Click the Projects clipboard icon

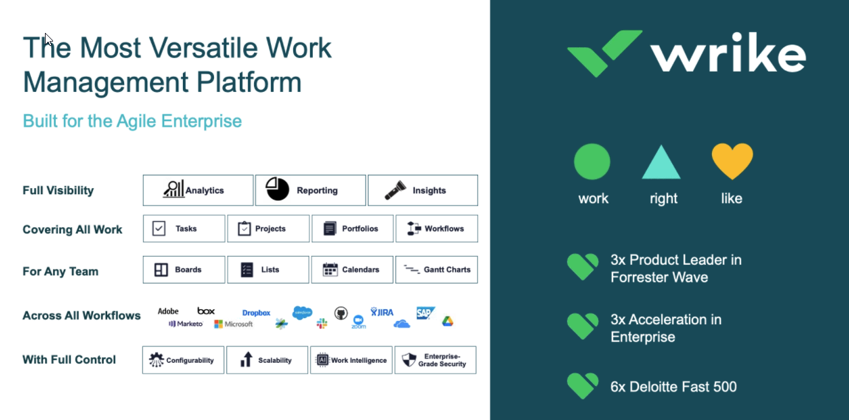pos(245,228)
